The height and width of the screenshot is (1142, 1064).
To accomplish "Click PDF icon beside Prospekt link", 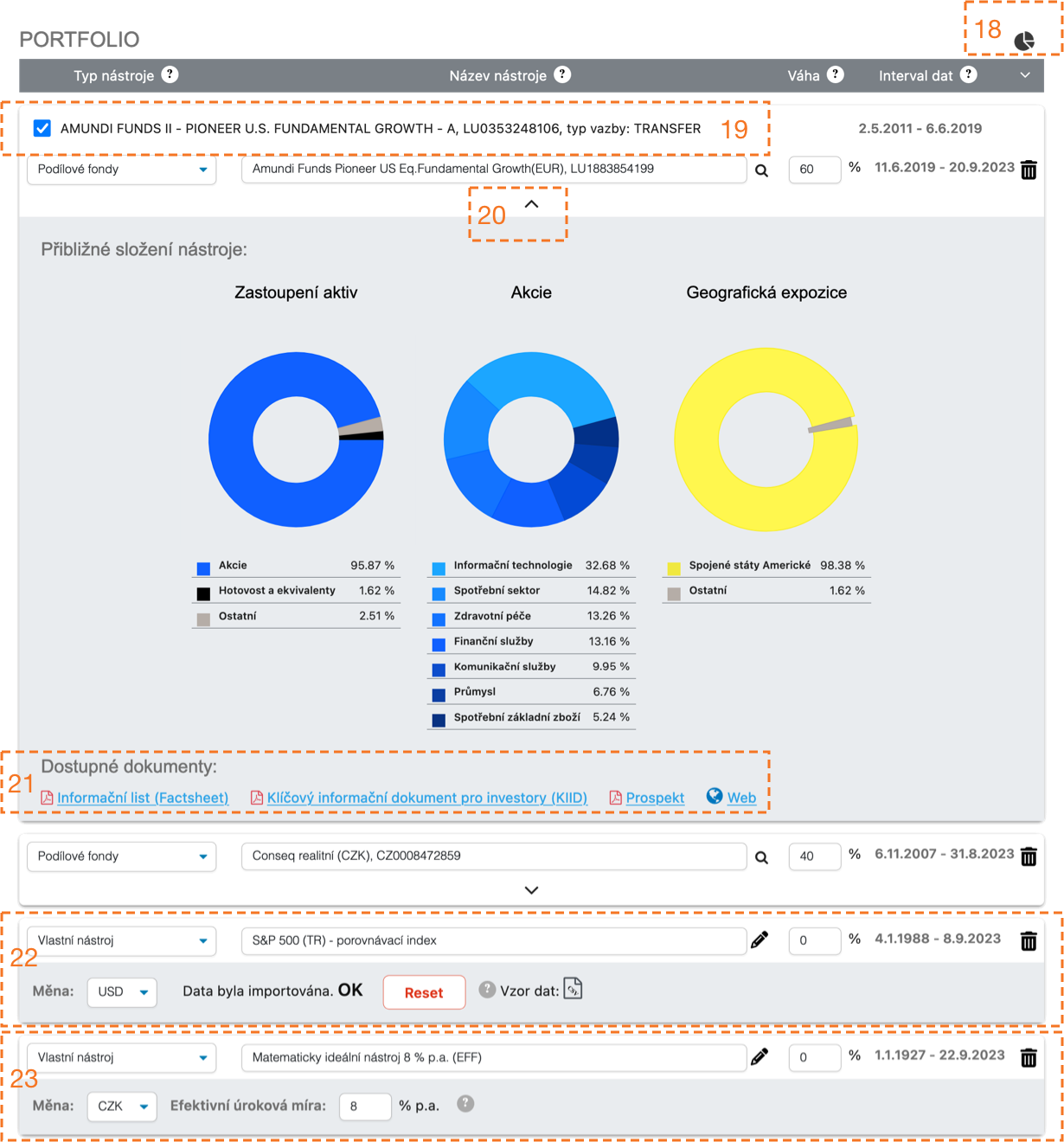I will (x=616, y=798).
